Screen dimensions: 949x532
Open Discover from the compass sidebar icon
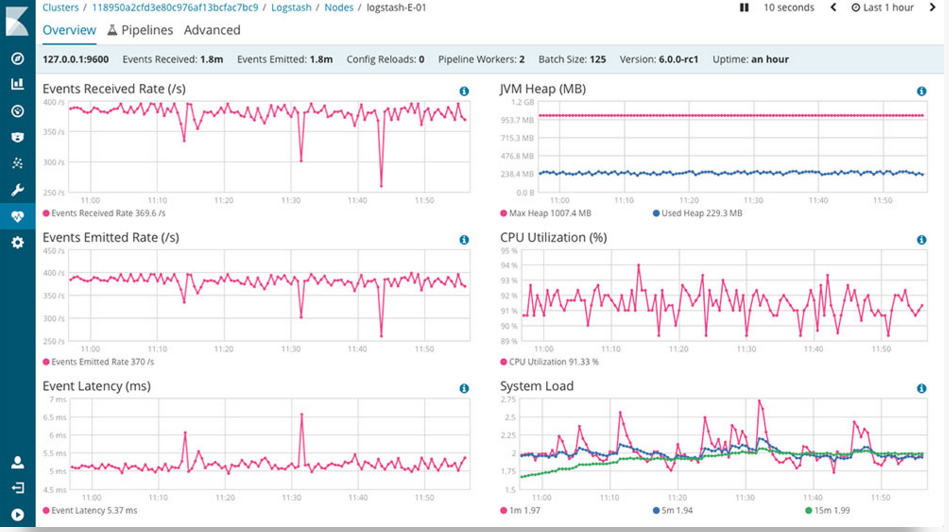click(x=17, y=58)
